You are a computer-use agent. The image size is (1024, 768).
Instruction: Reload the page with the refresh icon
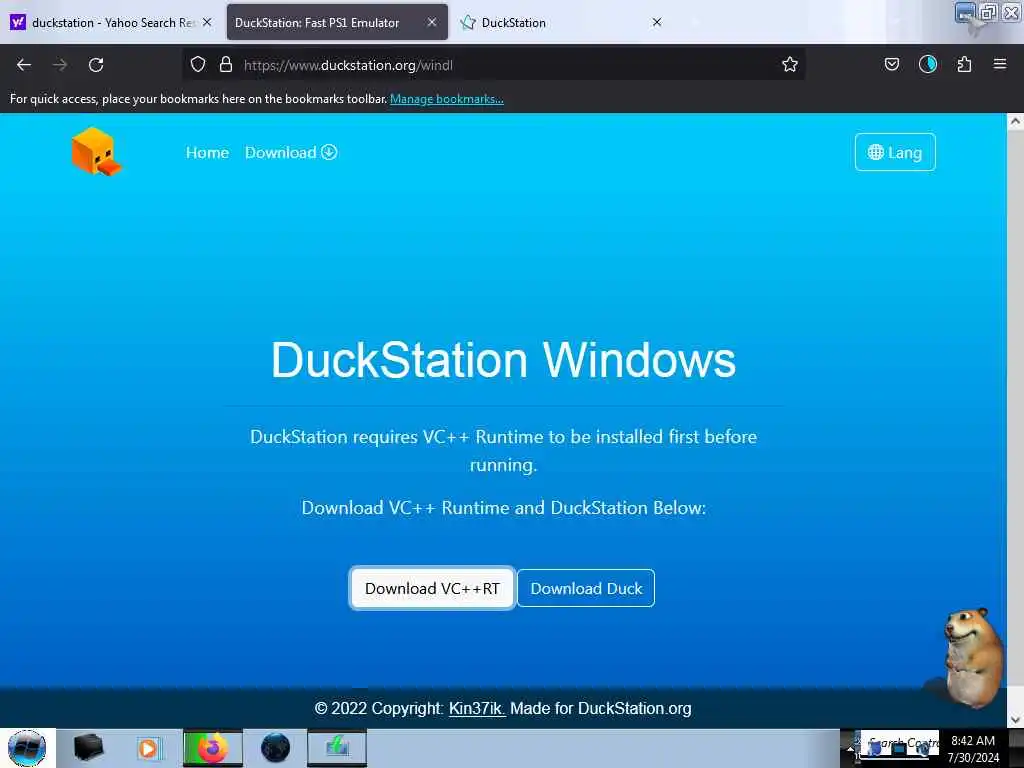pos(96,65)
